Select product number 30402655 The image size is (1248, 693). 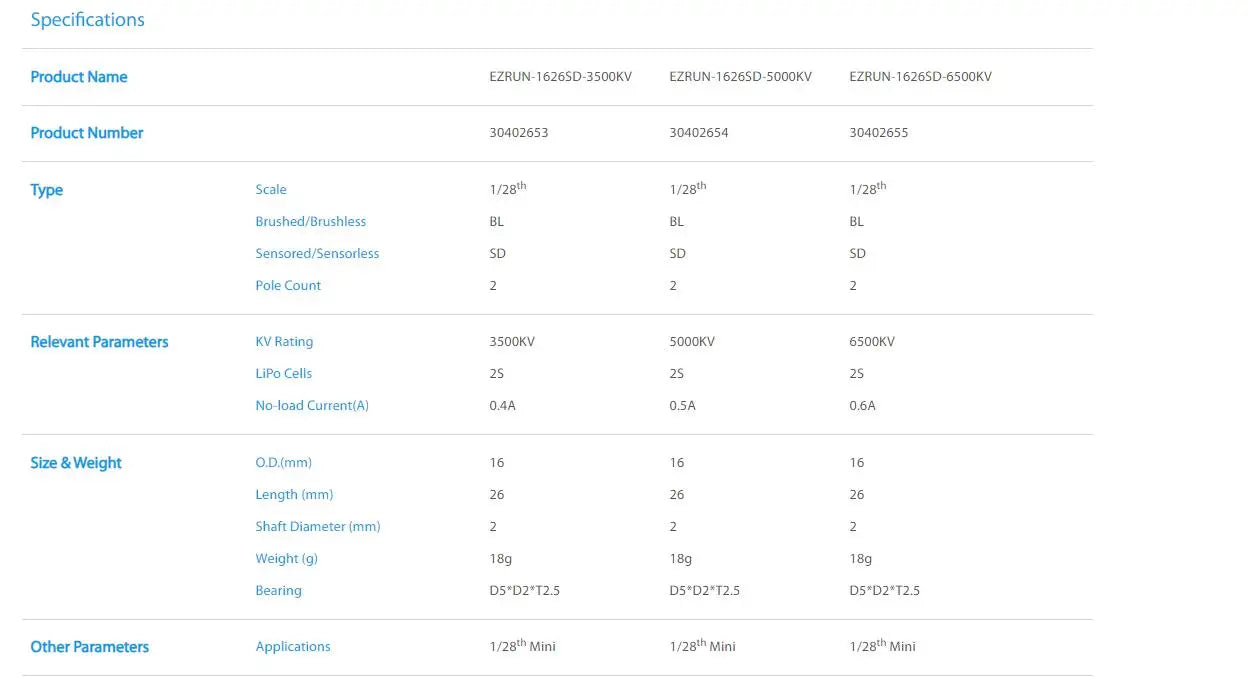879,133
